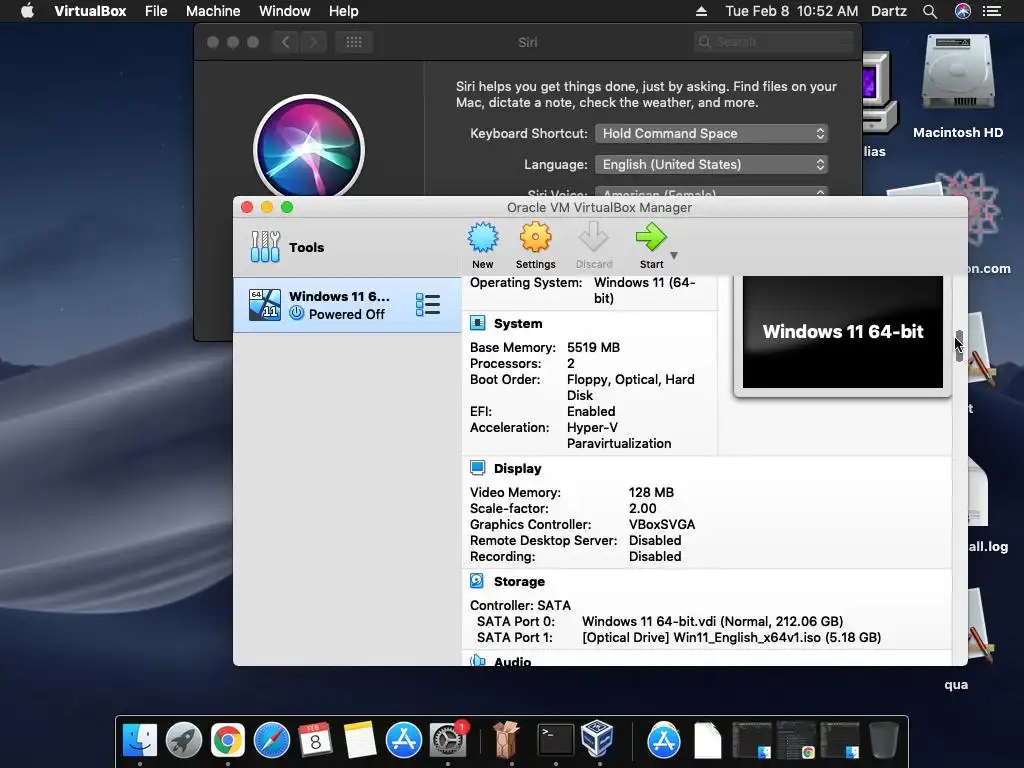
Task: Open Notification Center in the menu bar
Action: 992,11
